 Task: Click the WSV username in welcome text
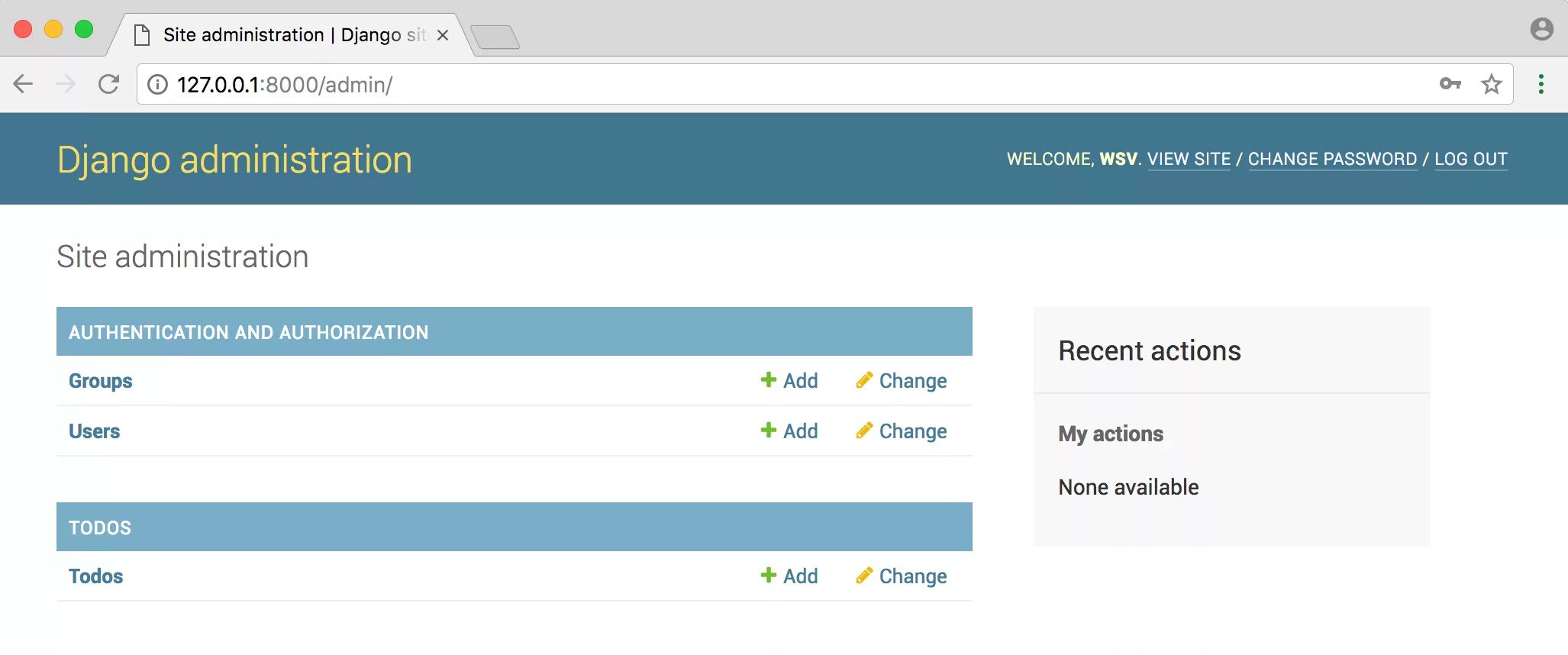1118,159
